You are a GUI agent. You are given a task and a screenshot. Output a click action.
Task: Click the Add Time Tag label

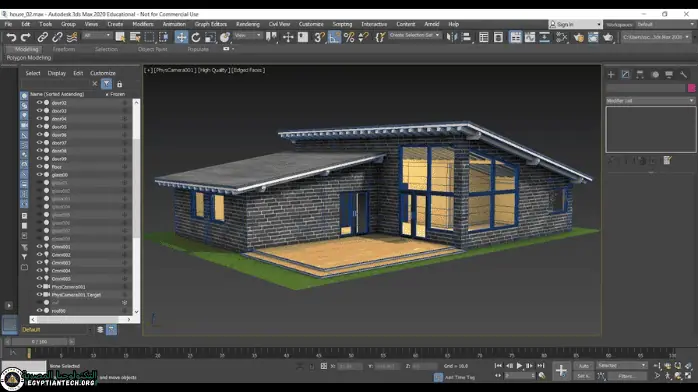coord(460,377)
